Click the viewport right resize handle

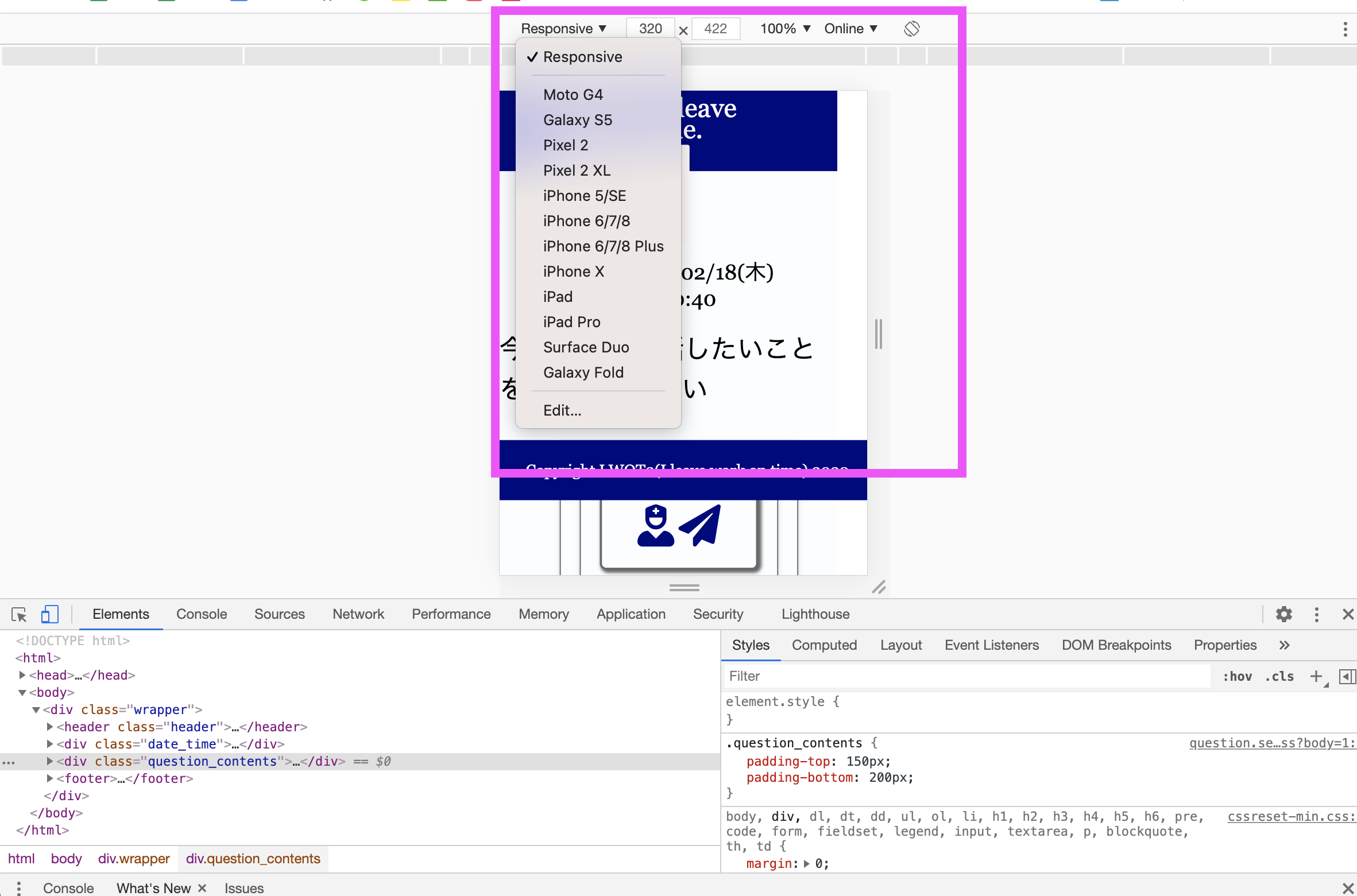pos(878,334)
